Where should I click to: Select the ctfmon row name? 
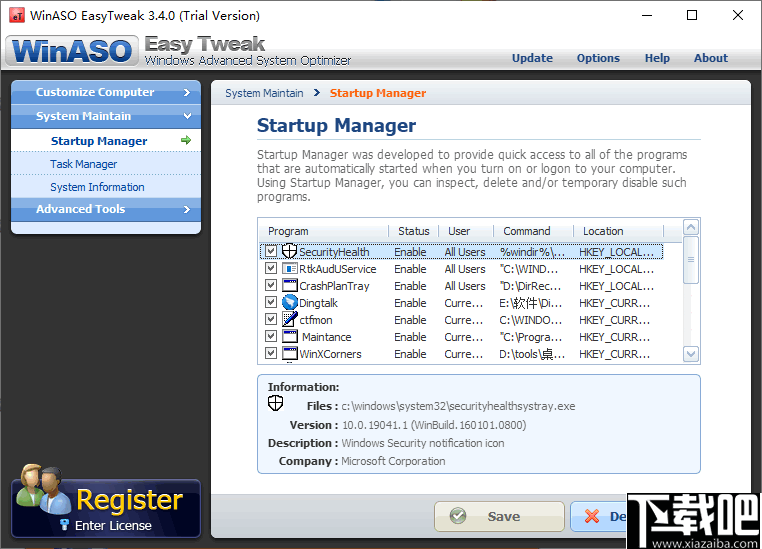(316, 320)
